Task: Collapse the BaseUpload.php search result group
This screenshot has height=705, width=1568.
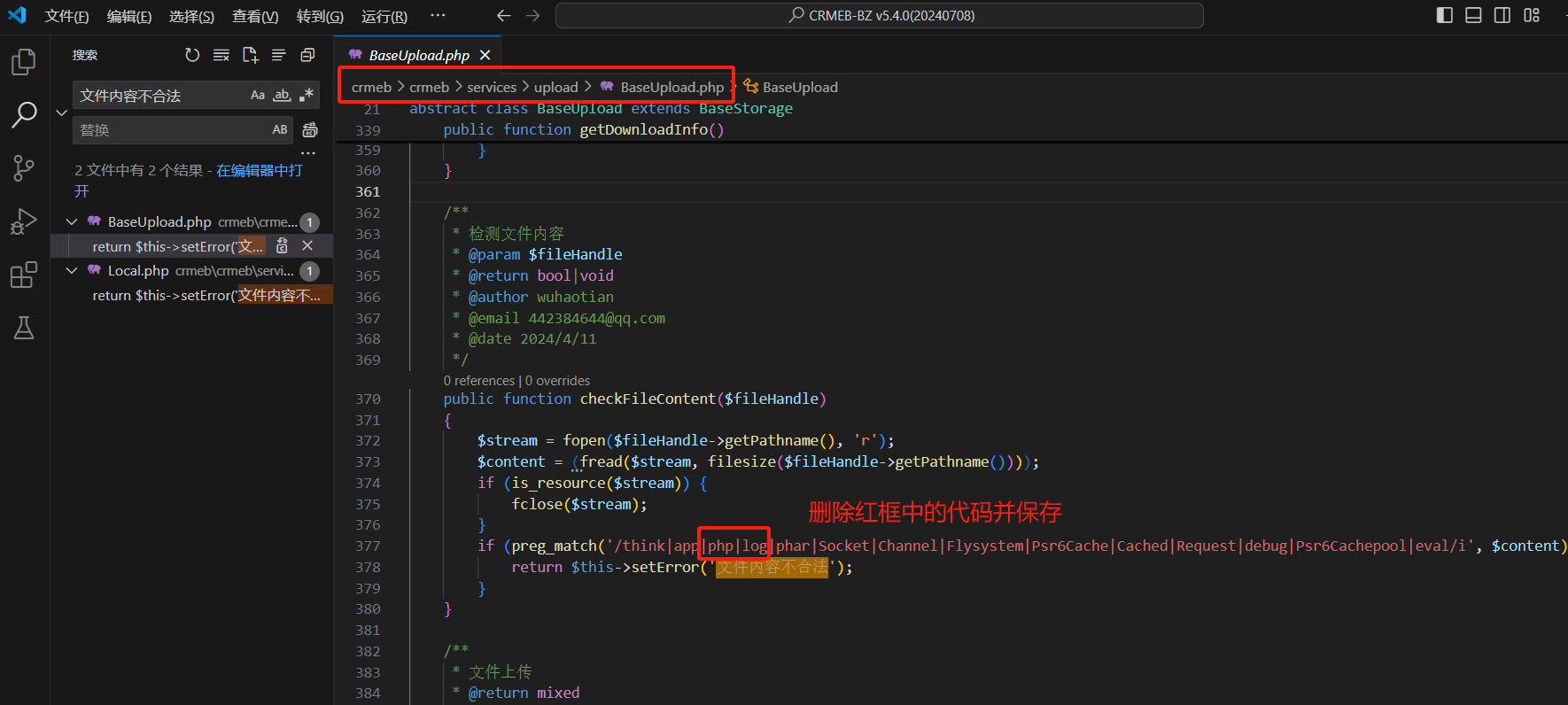Action: [72, 221]
